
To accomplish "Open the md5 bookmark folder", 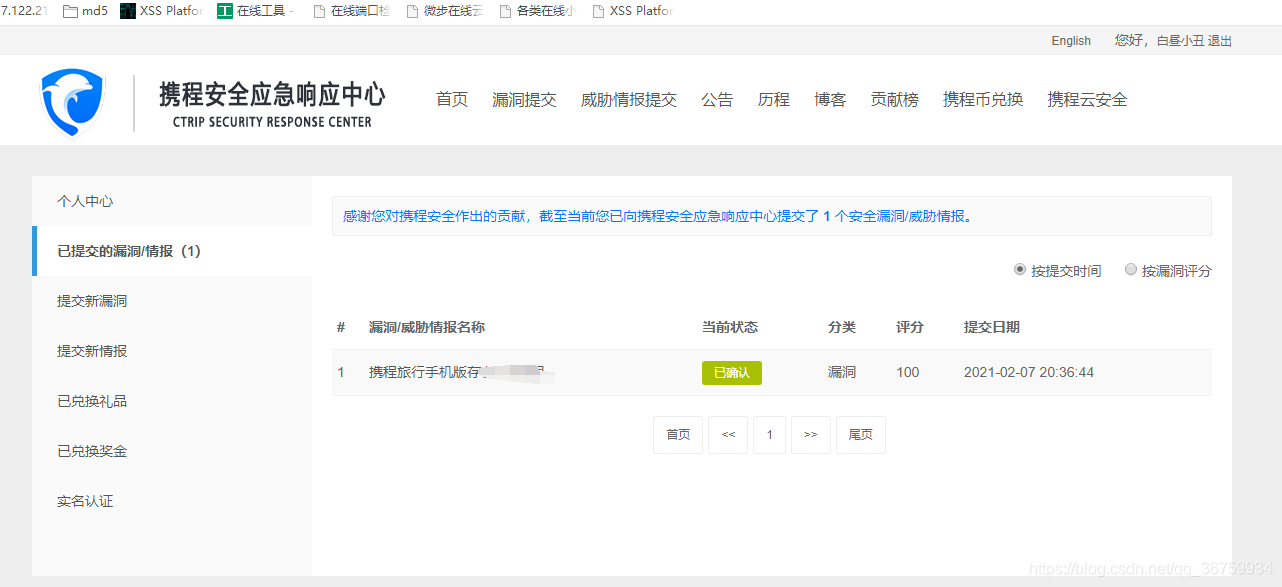I will pyautogui.click(x=85, y=12).
